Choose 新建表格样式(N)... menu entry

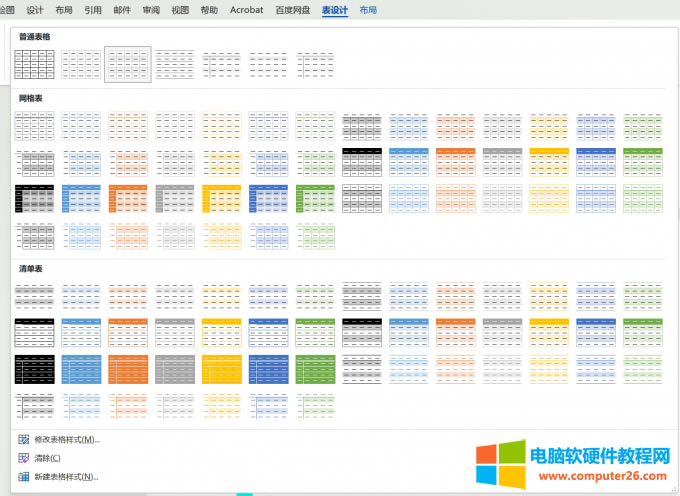pos(66,477)
